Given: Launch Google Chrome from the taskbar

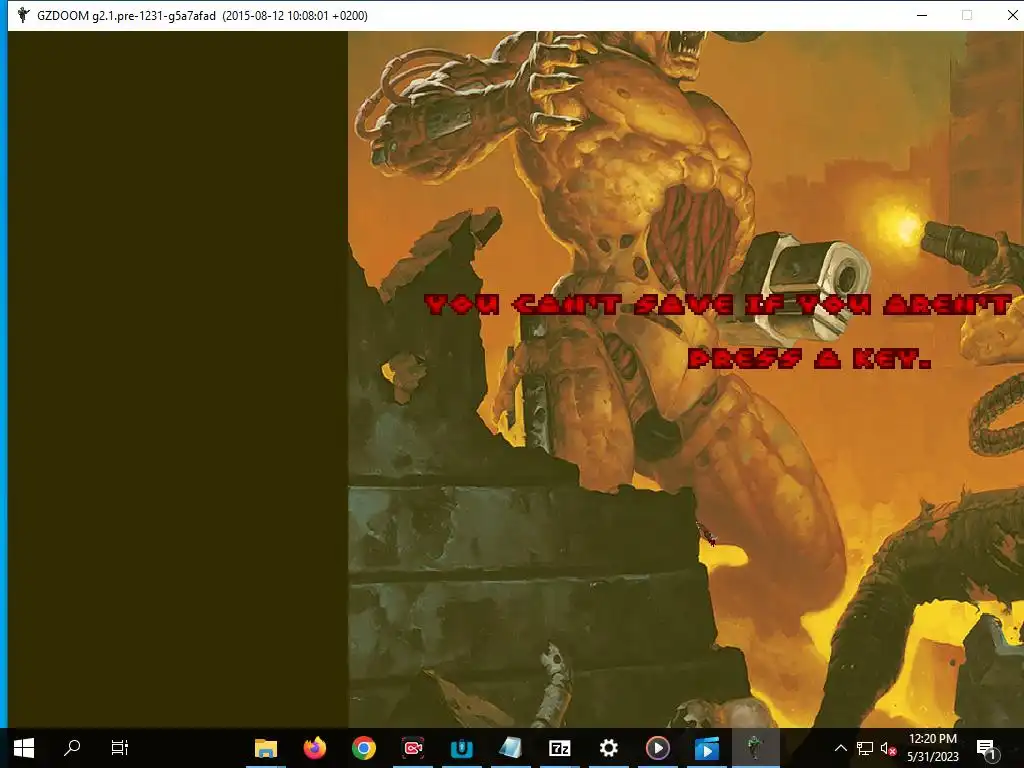Looking at the screenshot, I should 364,748.
